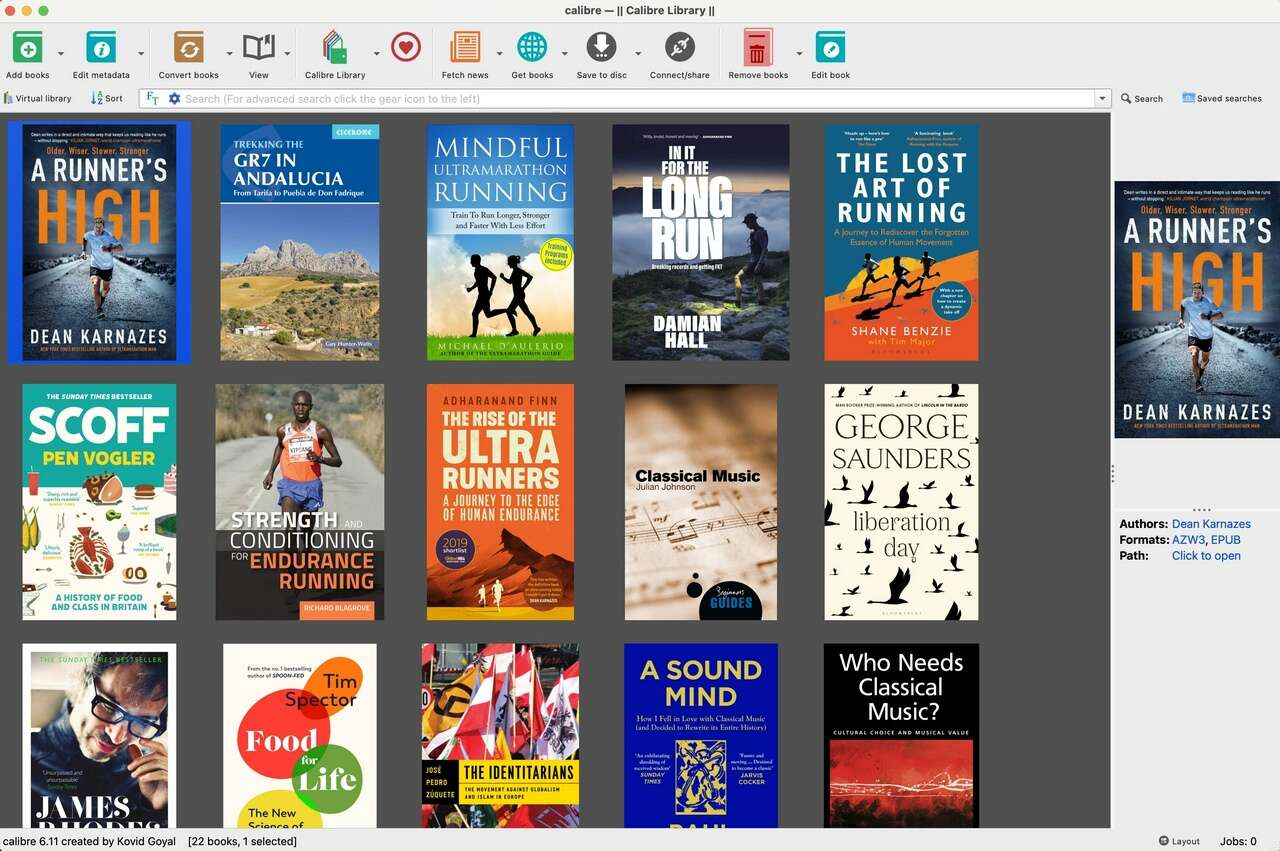The height and width of the screenshot is (851, 1280).
Task: Expand the Fetch news dropdown arrow
Action: [x=499, y=54]
